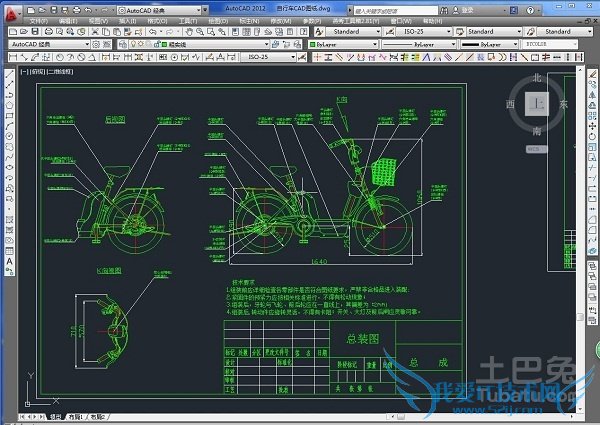Screen dimensions: 600x425
Task: Select the Table tool in draw toolbar
Action: click(10, 251)
